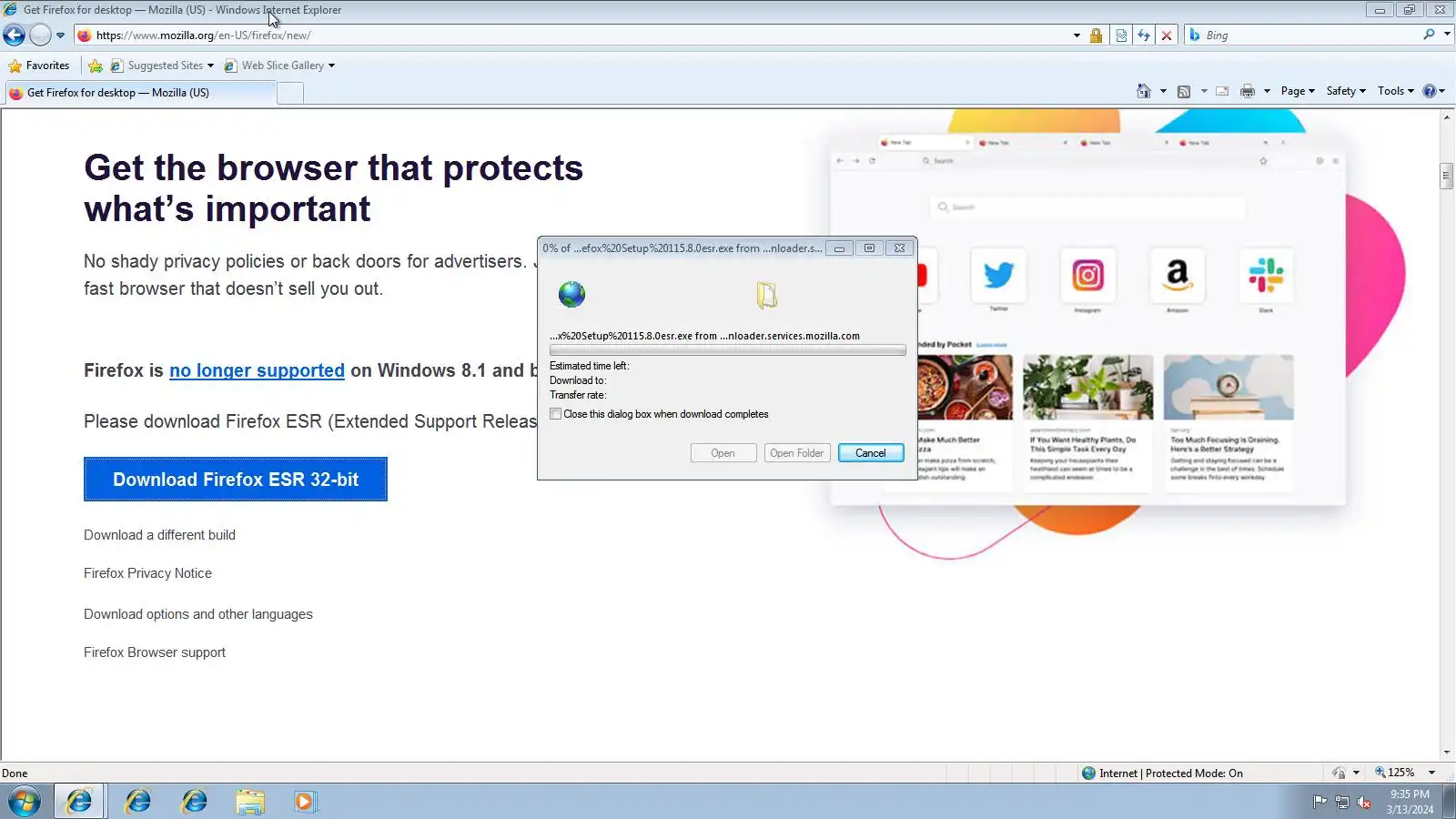1456x819 pixels.
Task: Open the File Explorer taskbar icon
Action: (x=250, y=802)
